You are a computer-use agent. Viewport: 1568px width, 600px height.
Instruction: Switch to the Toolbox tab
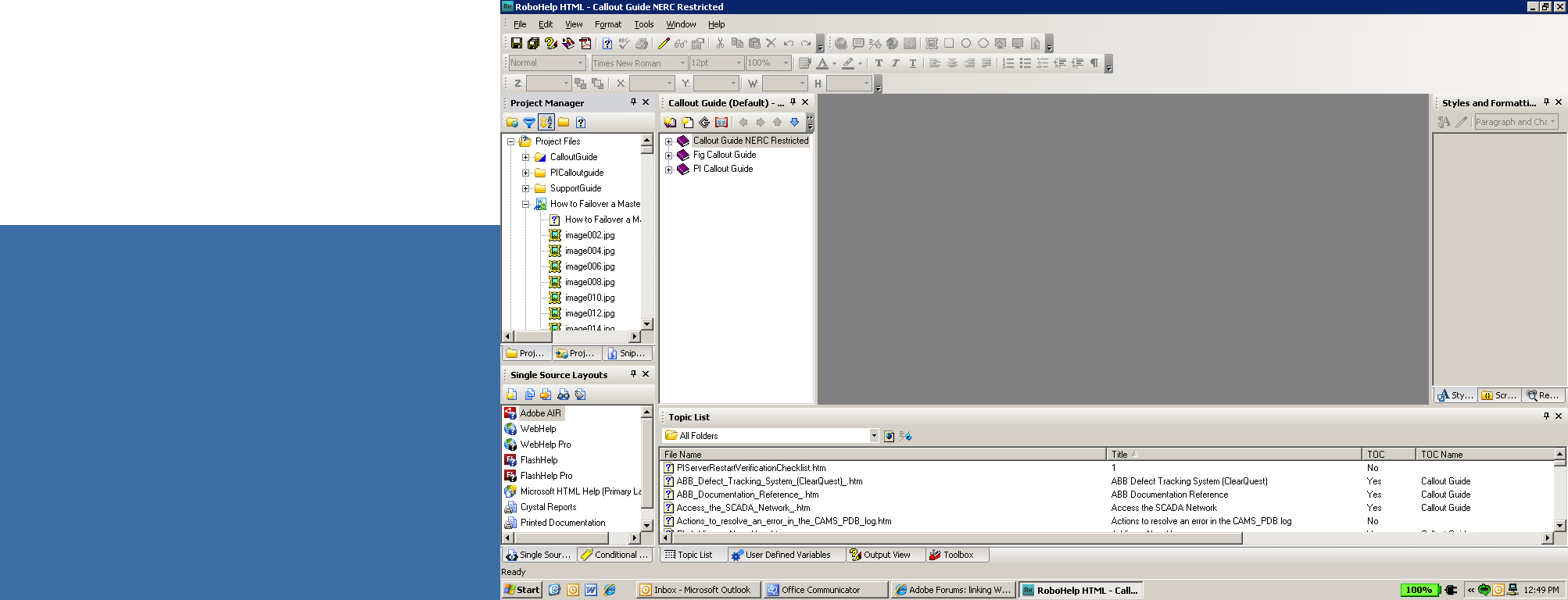tap(958, 555)
